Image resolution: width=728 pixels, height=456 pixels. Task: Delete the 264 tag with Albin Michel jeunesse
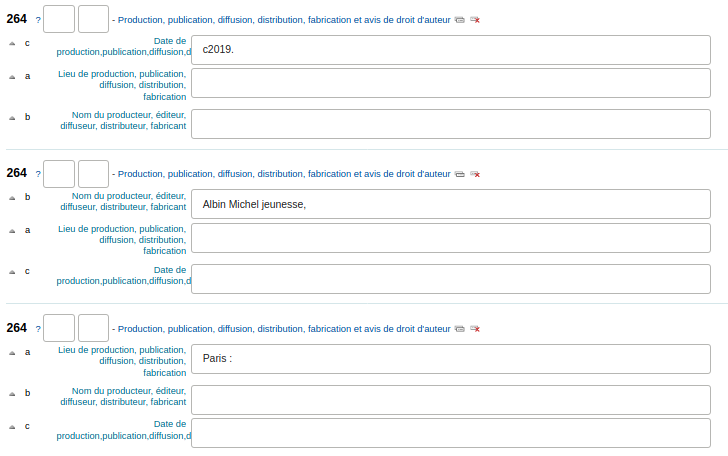475,174
